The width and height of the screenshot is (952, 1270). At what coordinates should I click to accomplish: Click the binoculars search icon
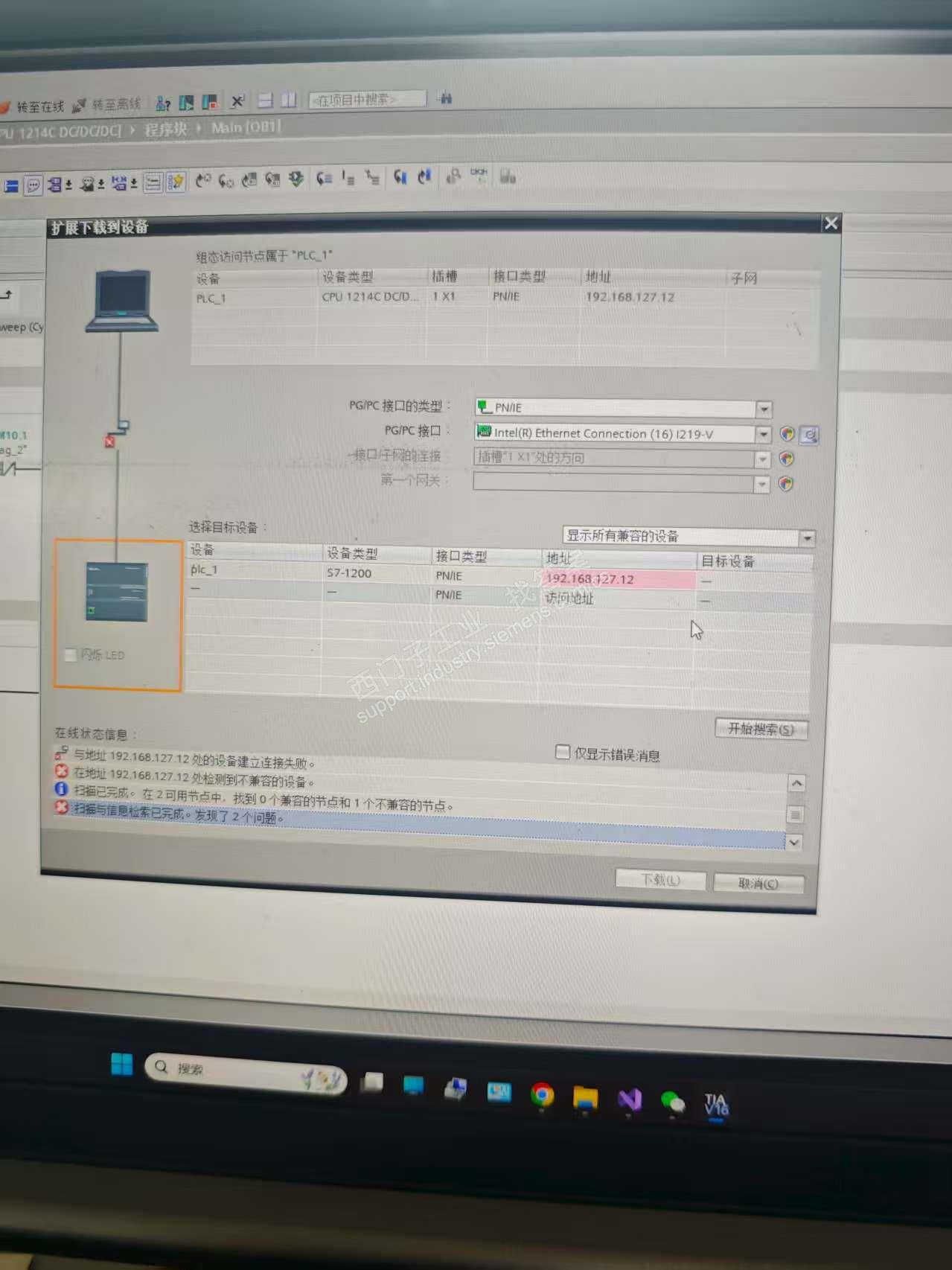click(446, 98)
